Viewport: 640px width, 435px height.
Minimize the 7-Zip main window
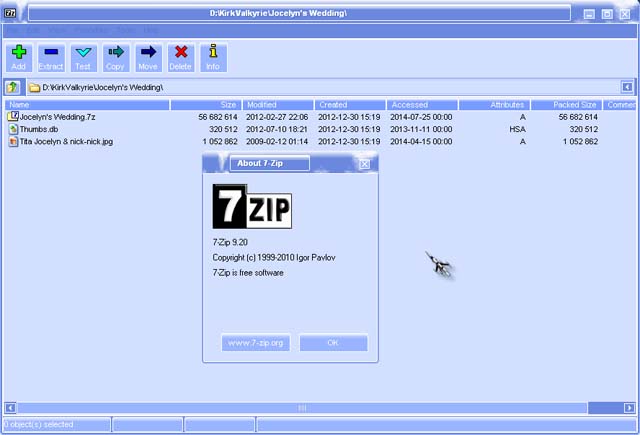[589, 14]
